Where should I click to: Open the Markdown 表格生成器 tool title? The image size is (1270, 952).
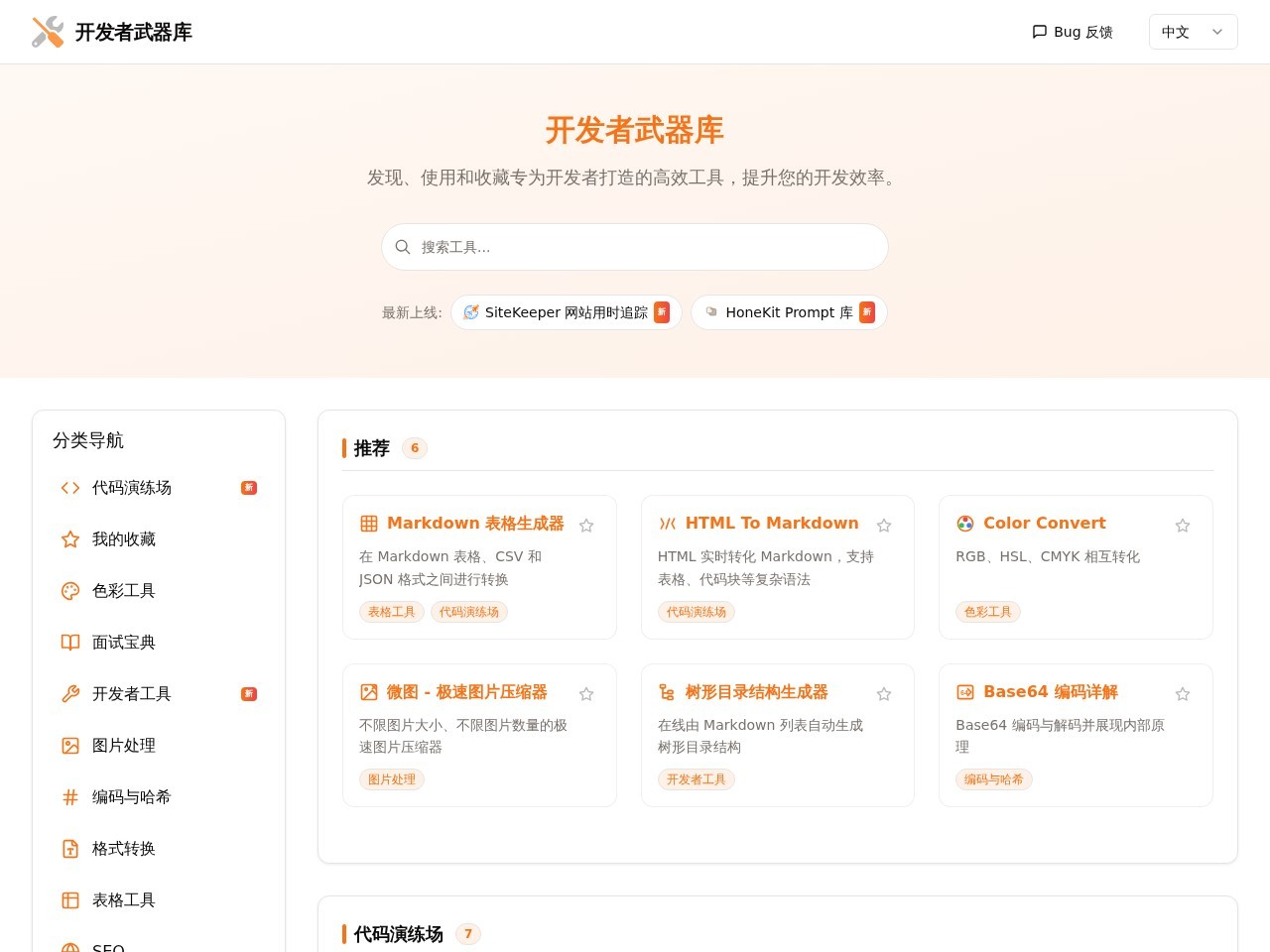coord(475,524)
